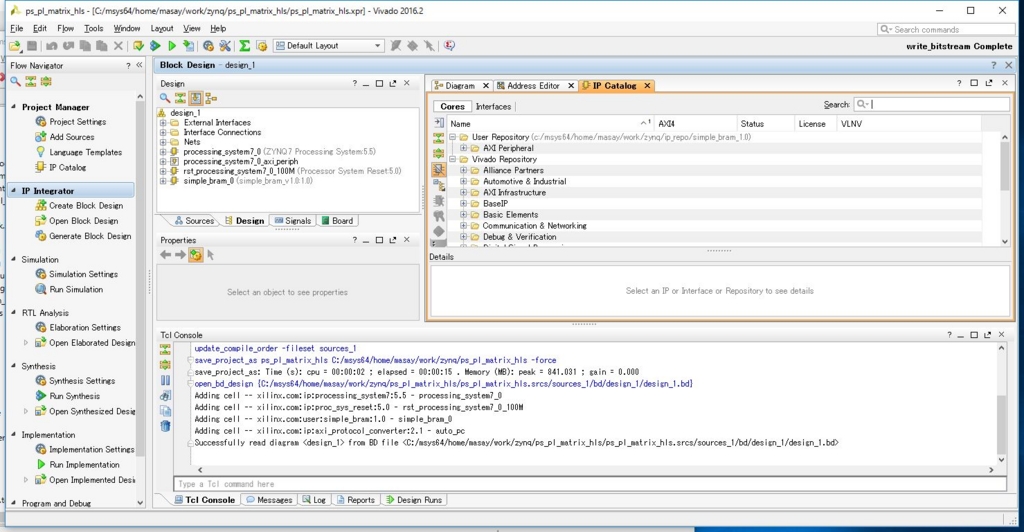
Task: Click Run Implementation in Flow Navigator
Action: [84, 465]
